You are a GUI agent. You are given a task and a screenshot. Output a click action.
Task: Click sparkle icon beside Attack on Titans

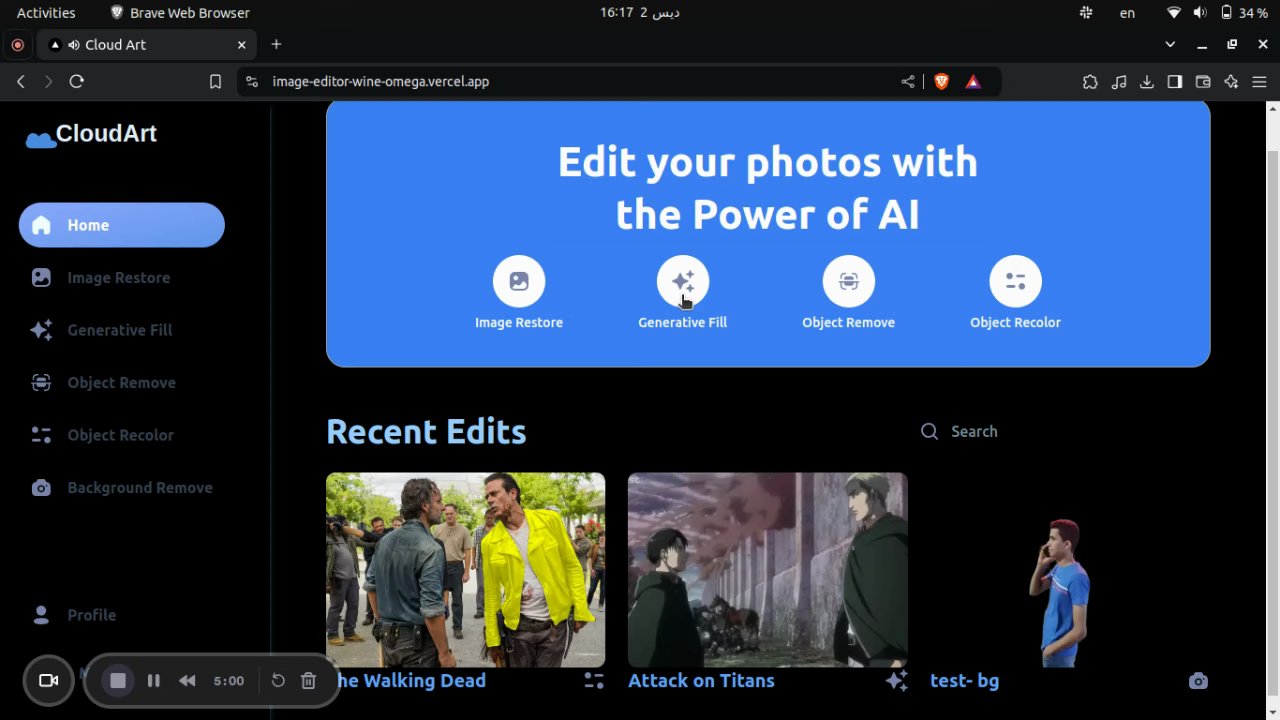pos(896,680)
